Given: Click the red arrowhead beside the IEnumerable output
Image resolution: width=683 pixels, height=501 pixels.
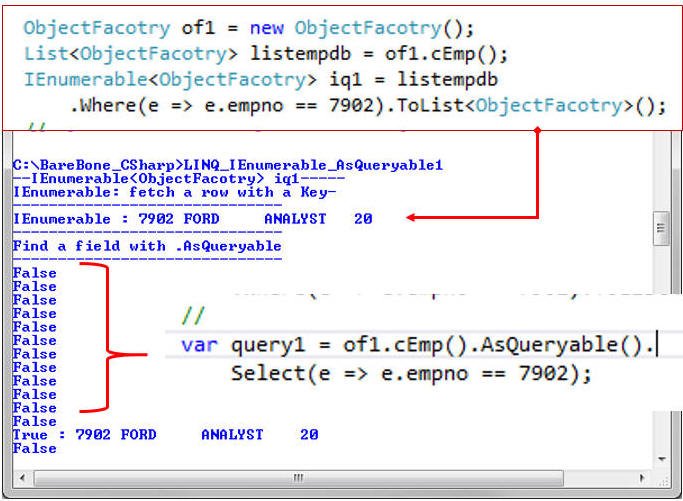Looking at the screenshot, I should pyautogui.click(x=413, y=217).
